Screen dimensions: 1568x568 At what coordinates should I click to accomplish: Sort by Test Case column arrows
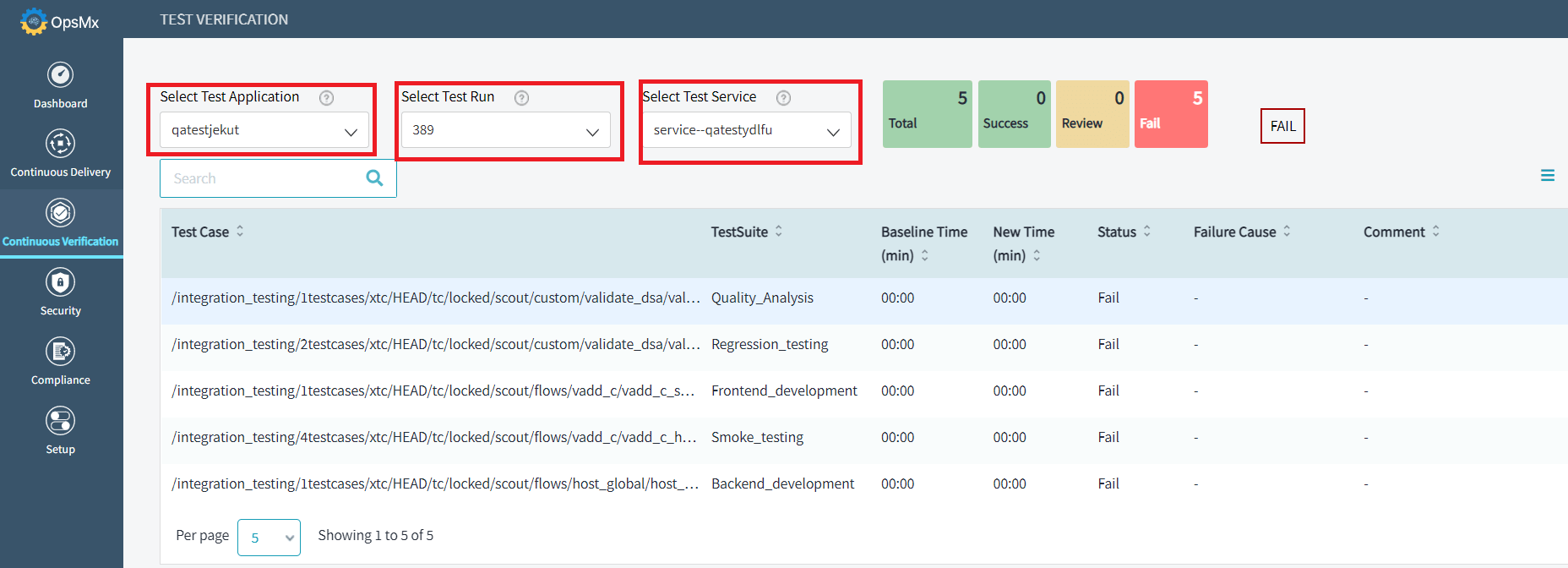240,231
